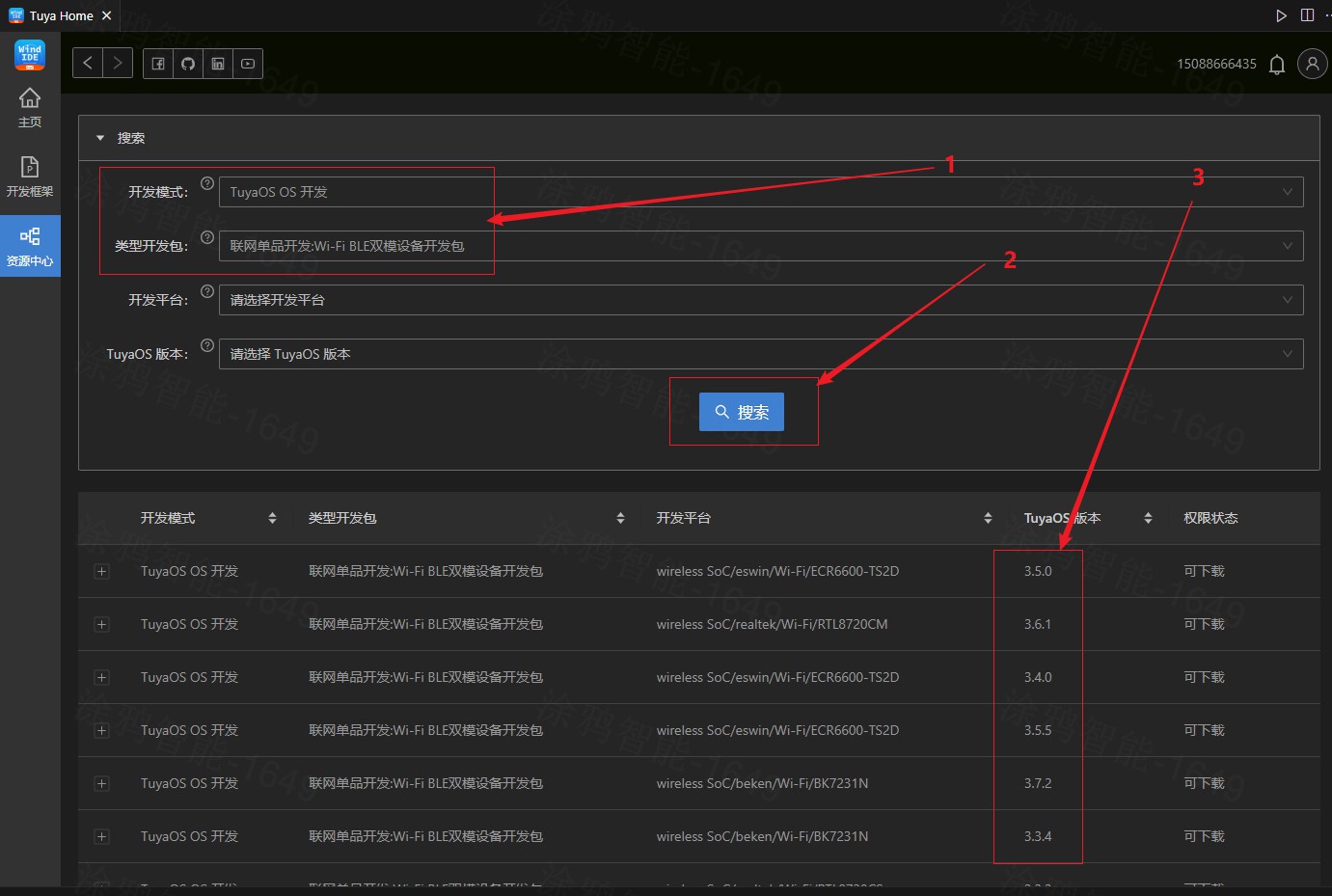Open the user account avatar
This screenshot has height=896, width=1332.
click(x=1312, y=64)
